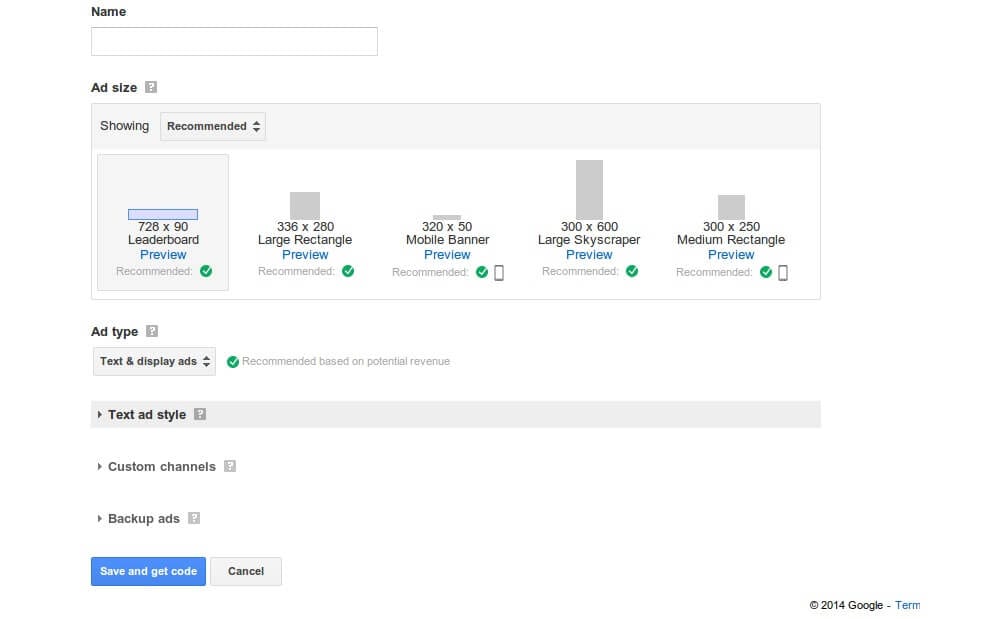Image resolution: width=1000 pixels, height=619 pixels.
Task: Preview the 320 x 50 Mobile Banner ad
Action: pos(447,254)
